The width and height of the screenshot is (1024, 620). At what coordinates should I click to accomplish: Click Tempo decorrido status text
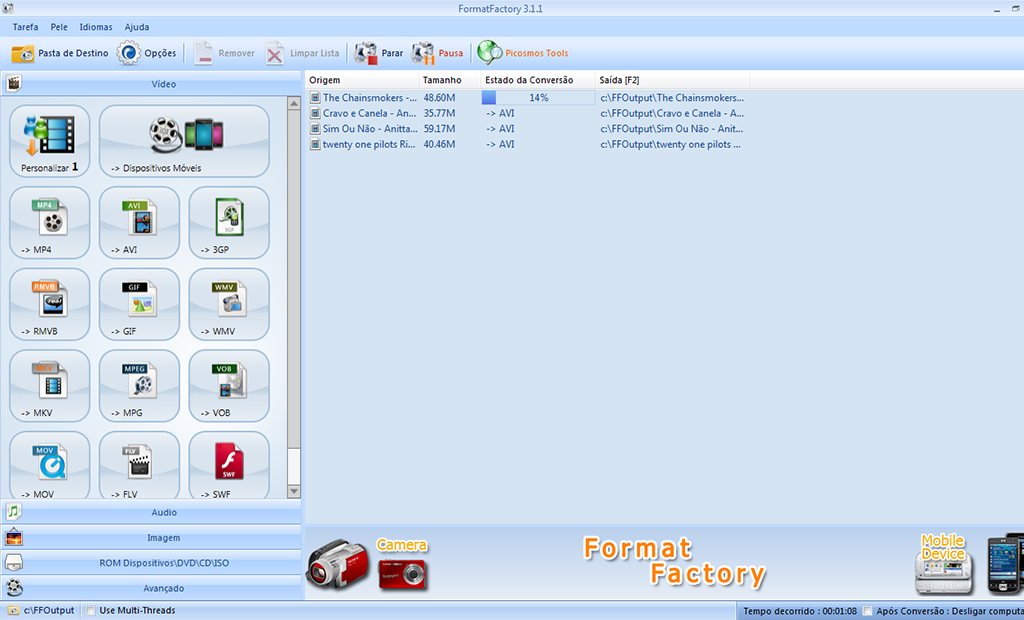click(800, 612)
